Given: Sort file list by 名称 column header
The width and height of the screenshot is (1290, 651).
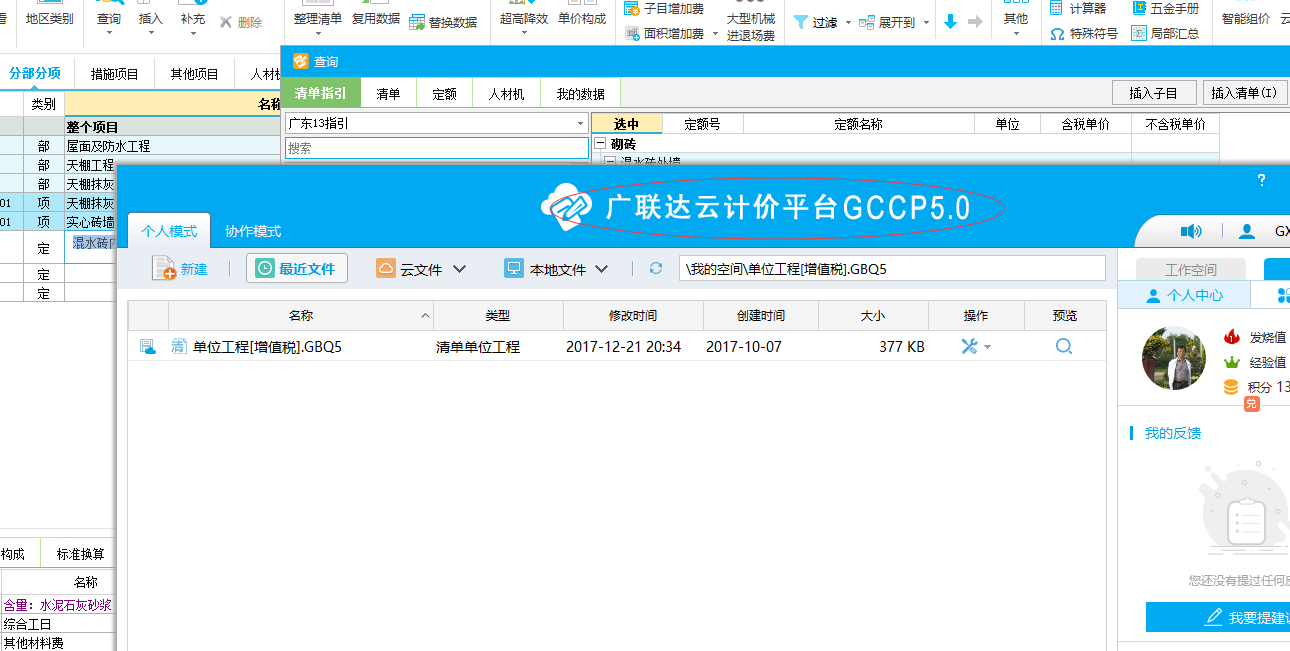Looking at the screenshot, I should (300, 315).
